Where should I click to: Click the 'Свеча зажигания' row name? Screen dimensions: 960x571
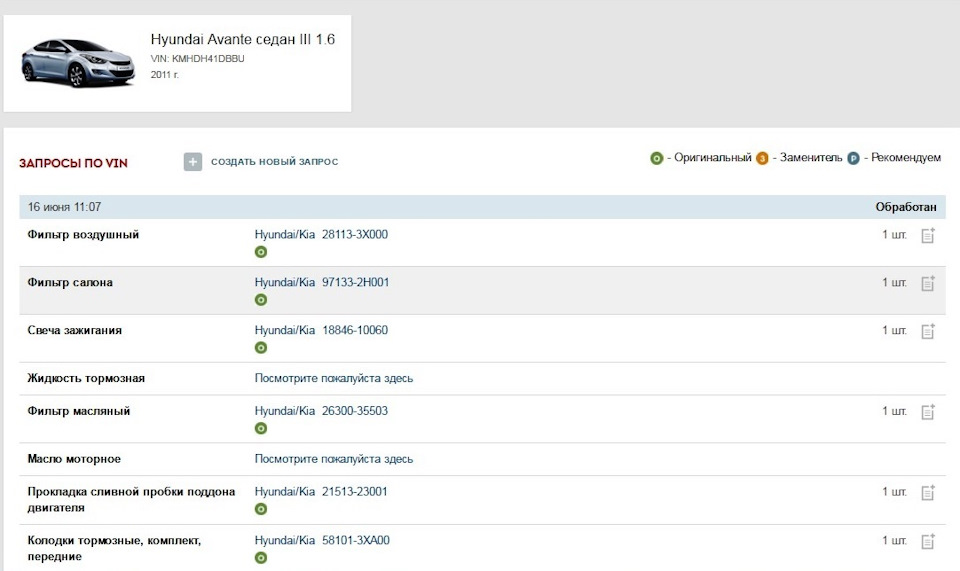click(x=75, y=330)
